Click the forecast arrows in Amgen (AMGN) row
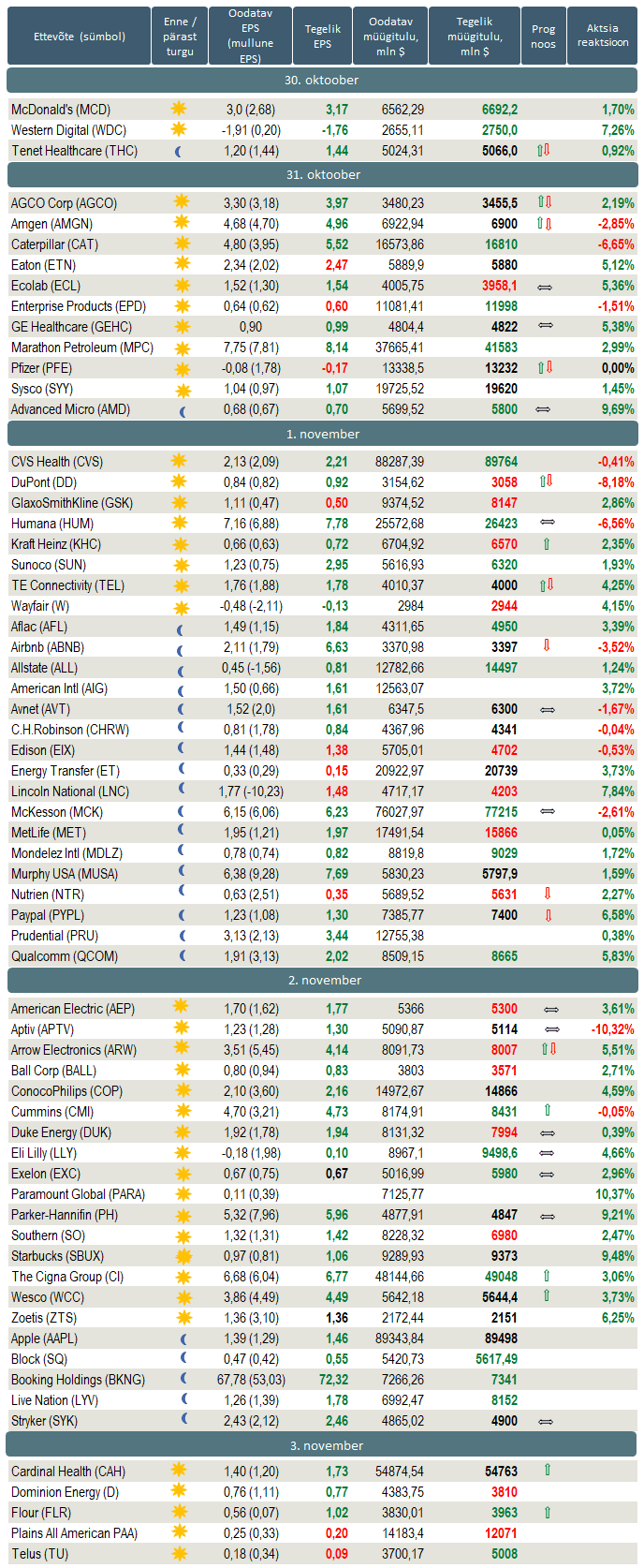Screen dimensions: 644x1568 (x=545, y=224)
